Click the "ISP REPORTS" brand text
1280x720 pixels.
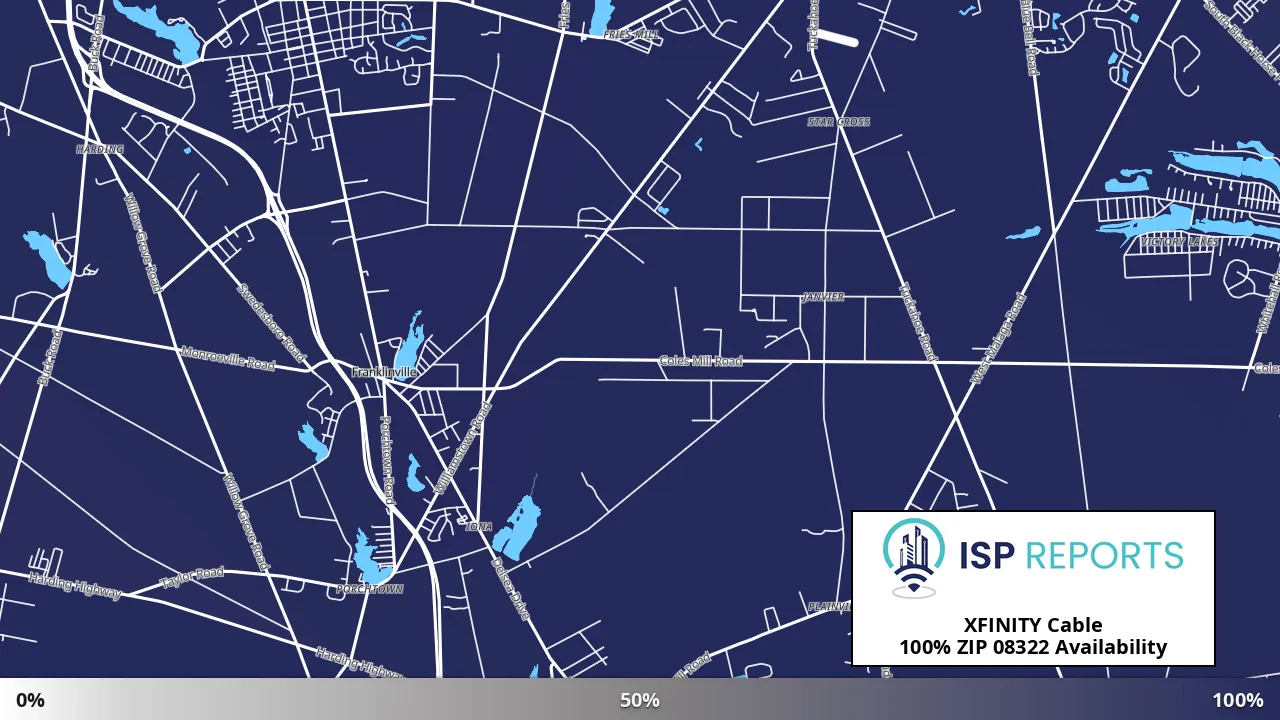pyautogui.click(x=1071, y=555)
